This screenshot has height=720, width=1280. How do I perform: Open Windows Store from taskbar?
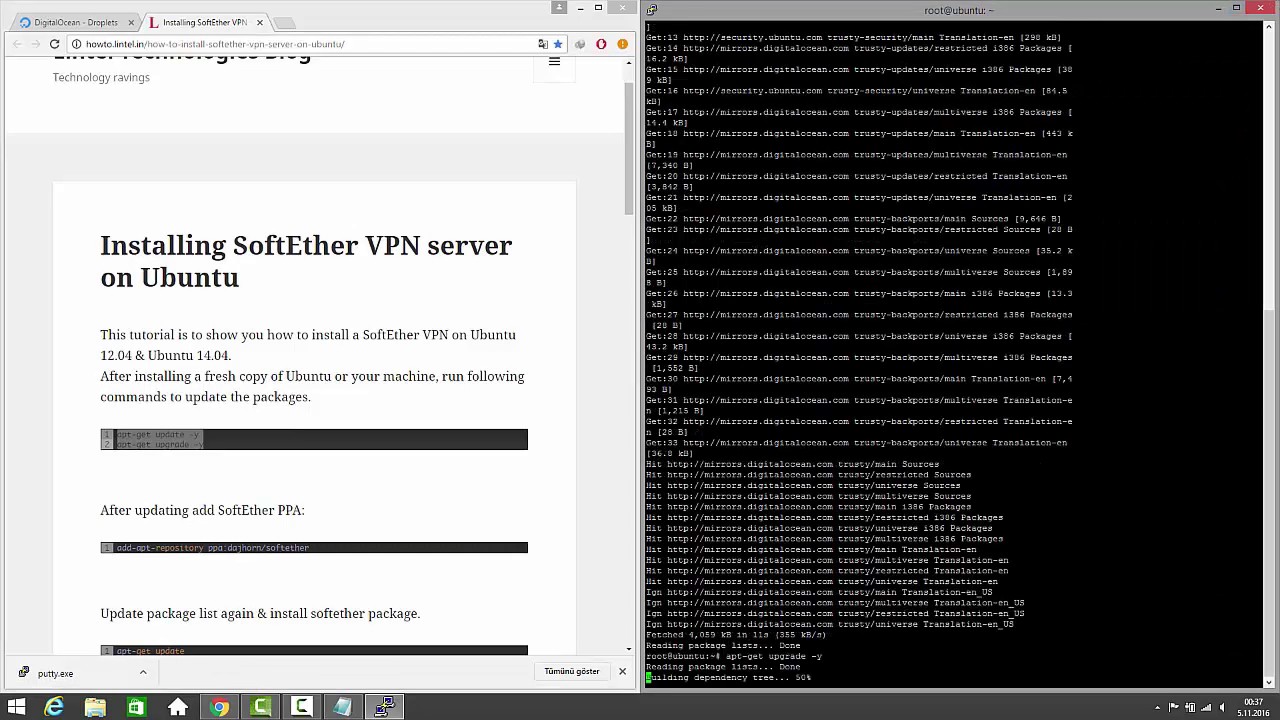pos(136,707)
